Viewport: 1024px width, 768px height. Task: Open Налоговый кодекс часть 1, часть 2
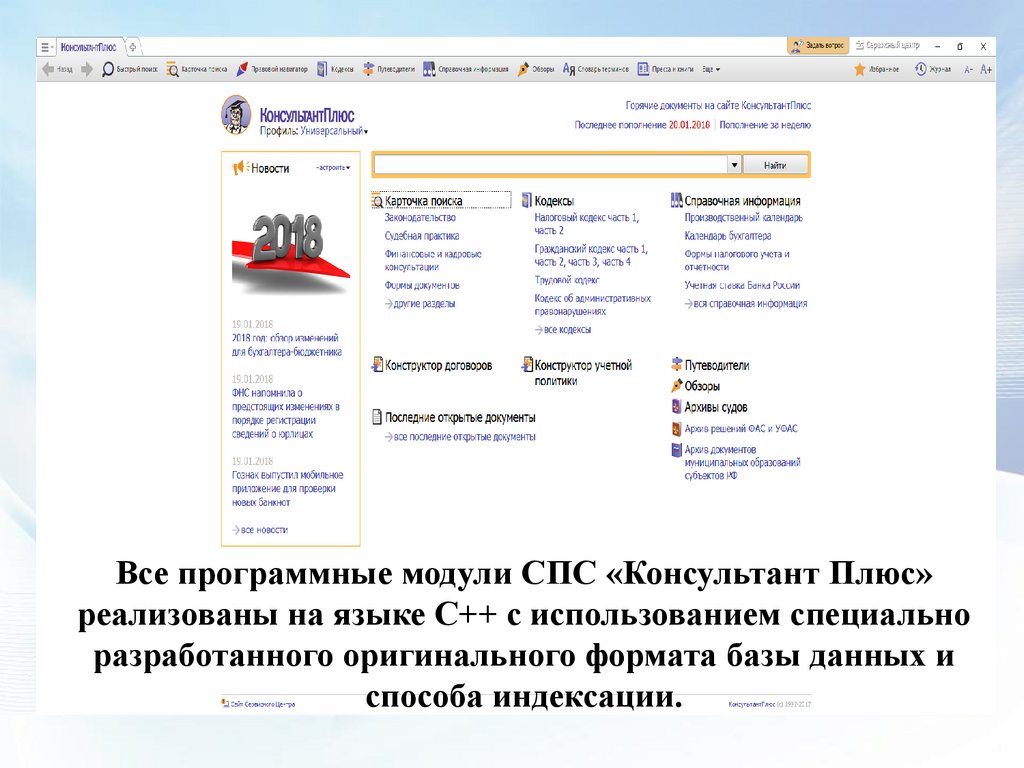point(586,224)
